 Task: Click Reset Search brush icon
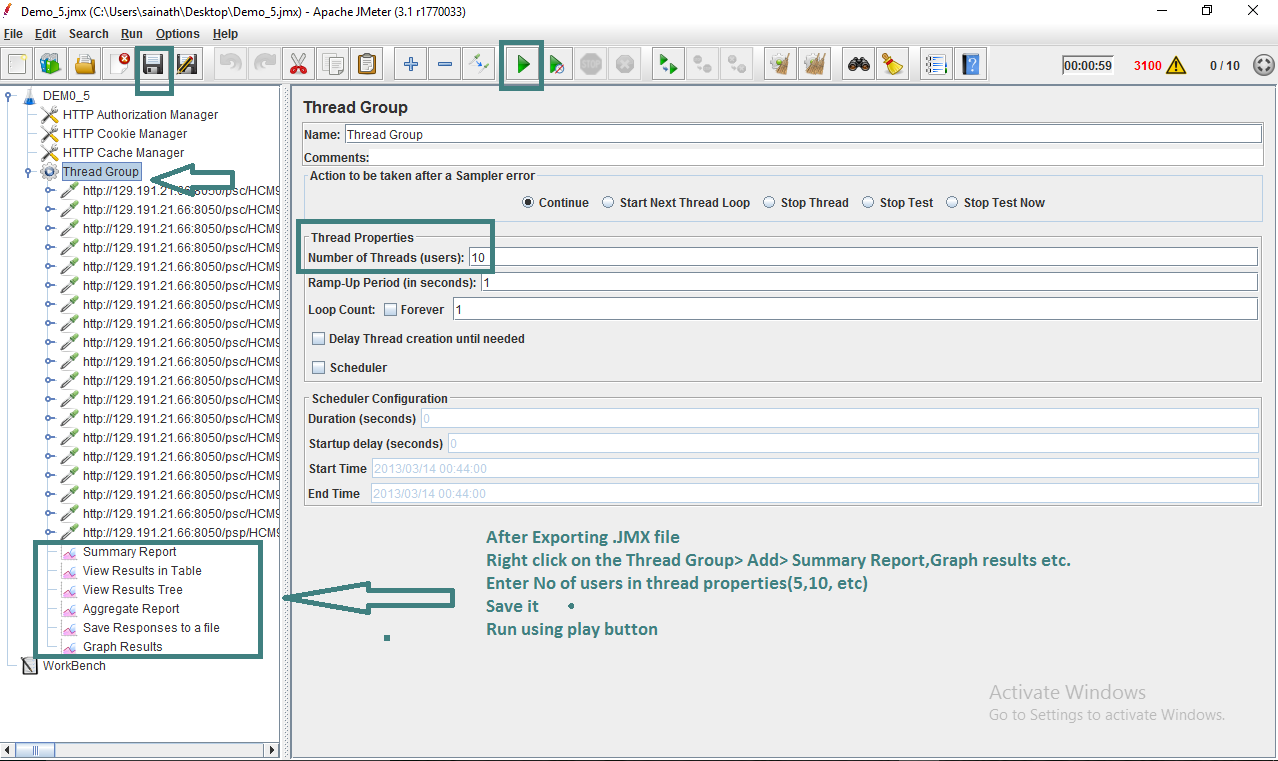[892, 65]
